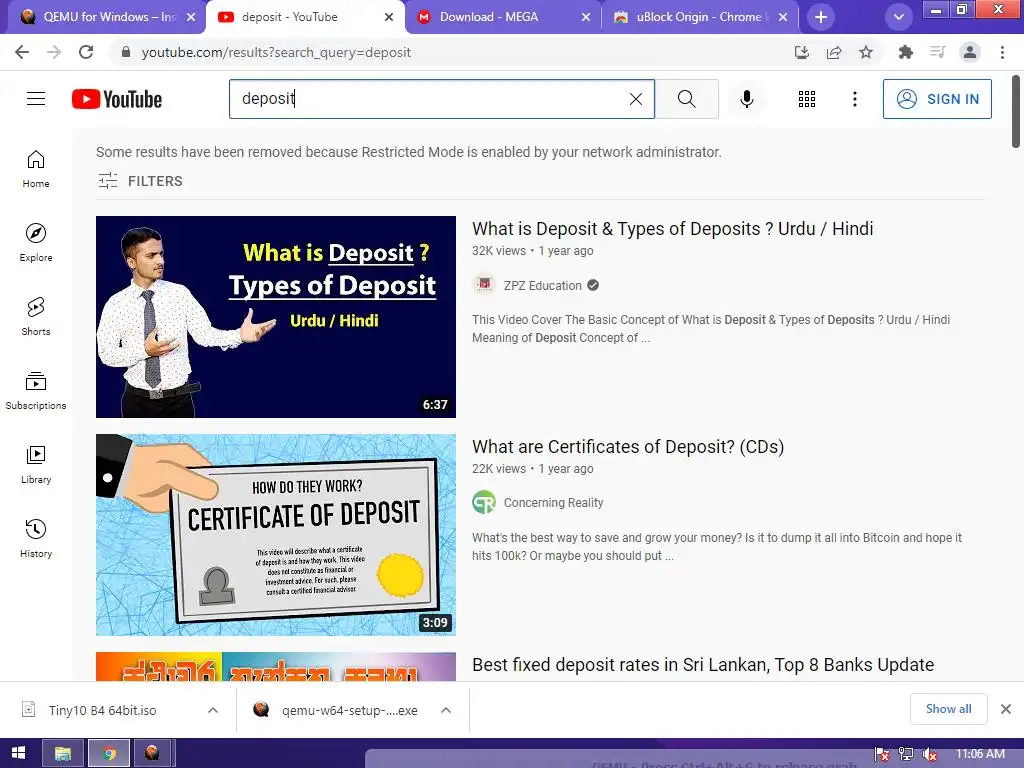Start voice search with microphone icon
The height and width of the screenshot is (768, 1024).
(x=746, y=99)
